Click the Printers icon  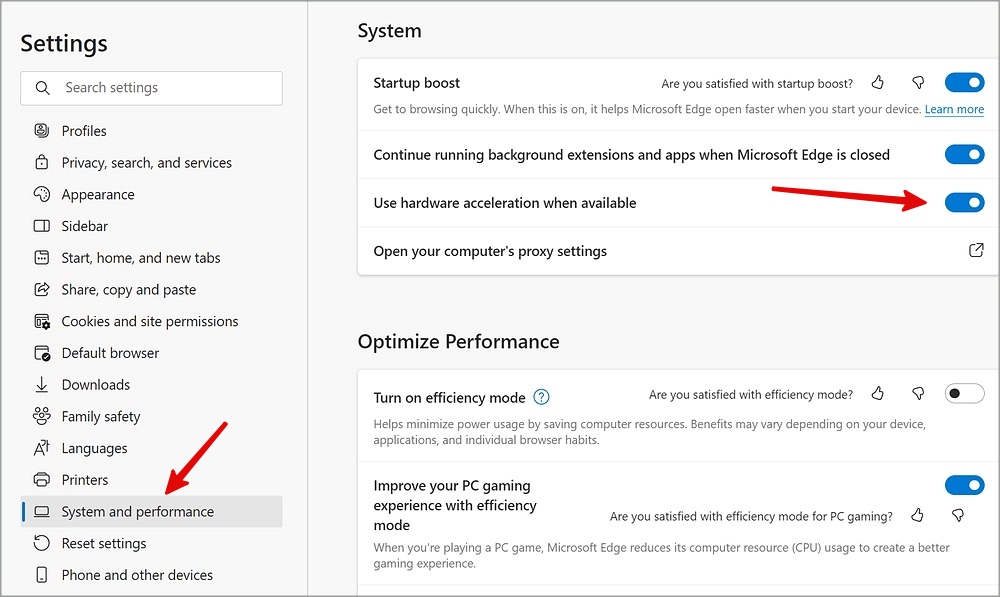(41, 480)
